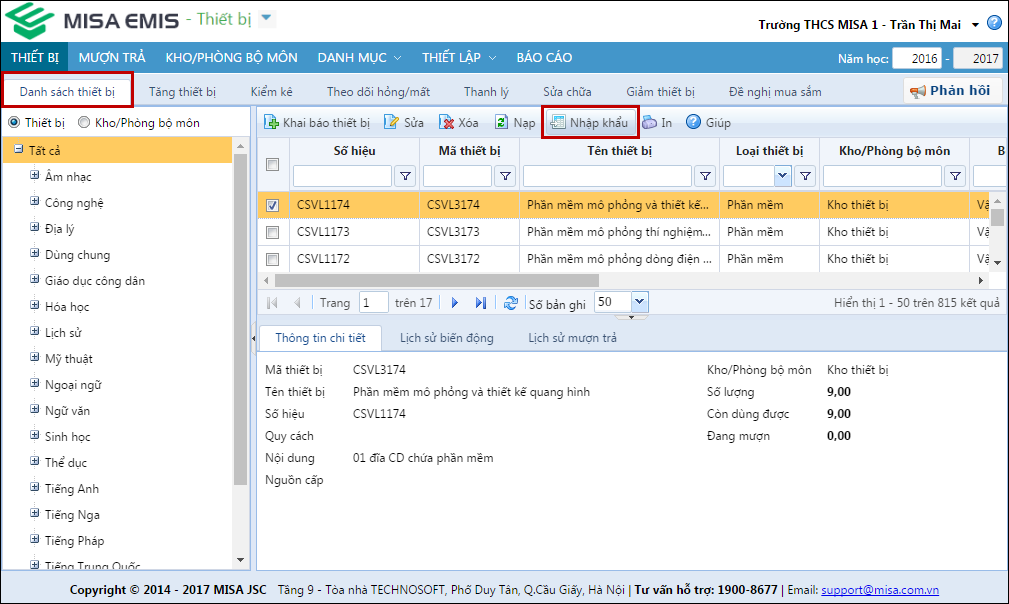This screenshot has width=1009, height=604.
Task: Open the MƯỢN TRẢ menu item
Action: tap(112, 57)
